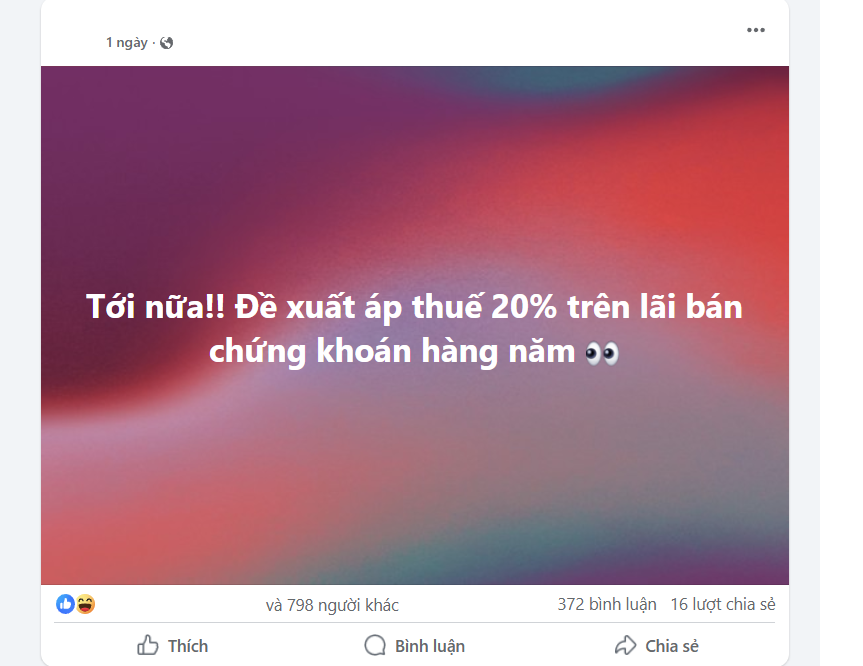863x666 pixels.
Task: Open the '16 lượt chia sẻ' shares list
Action: pyautogui.click(x=723, y=604)
